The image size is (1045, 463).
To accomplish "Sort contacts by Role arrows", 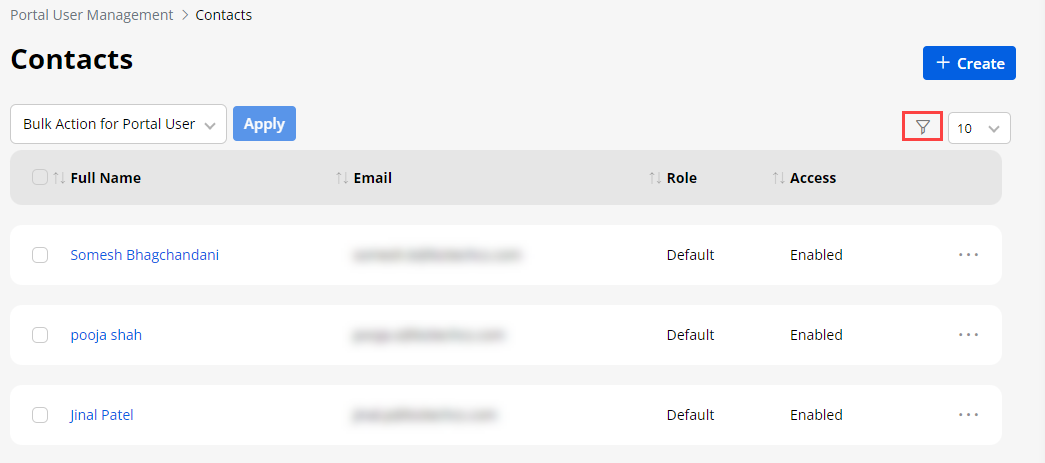I will click(x=655, y=178).
